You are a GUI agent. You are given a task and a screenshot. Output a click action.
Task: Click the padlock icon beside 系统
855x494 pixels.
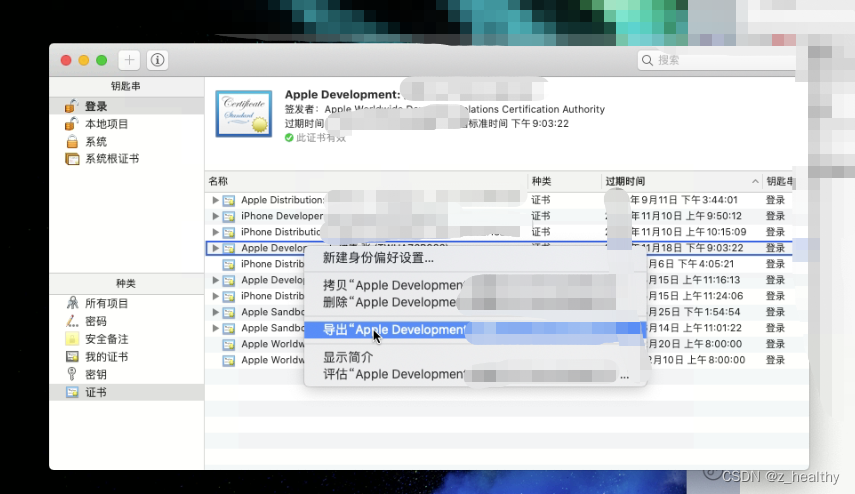pos(72,142)
